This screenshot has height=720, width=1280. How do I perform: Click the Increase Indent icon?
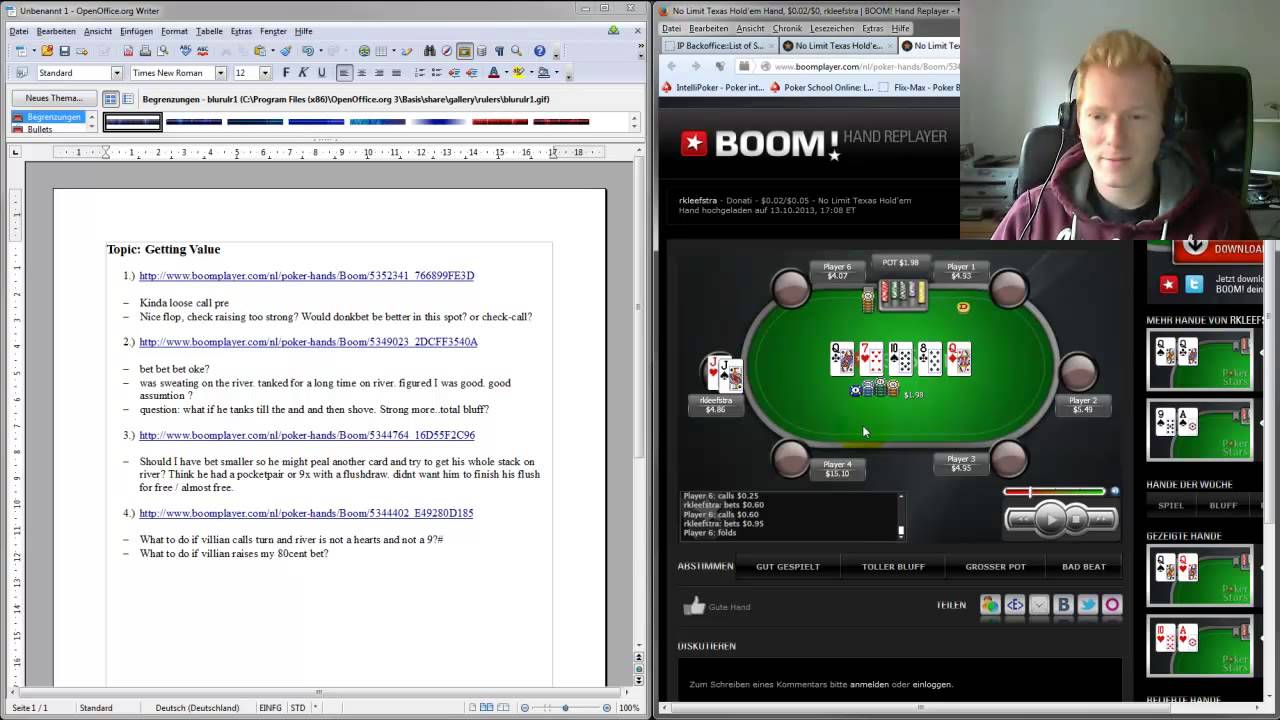(x=471, y=73)
